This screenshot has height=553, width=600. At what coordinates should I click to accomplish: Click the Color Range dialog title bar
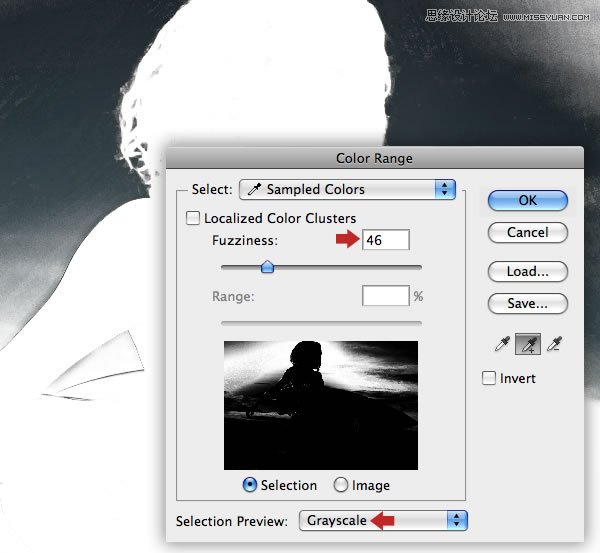tap(374, 158)
